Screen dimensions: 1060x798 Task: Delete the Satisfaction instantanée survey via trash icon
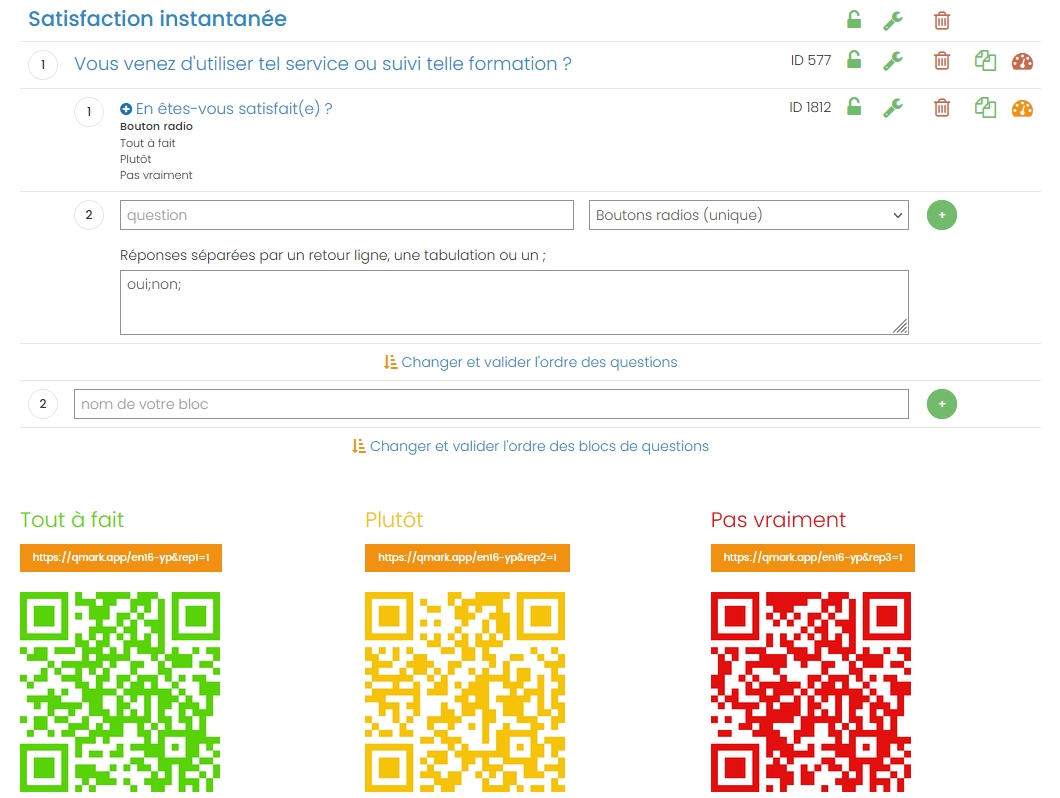point(942,20)
